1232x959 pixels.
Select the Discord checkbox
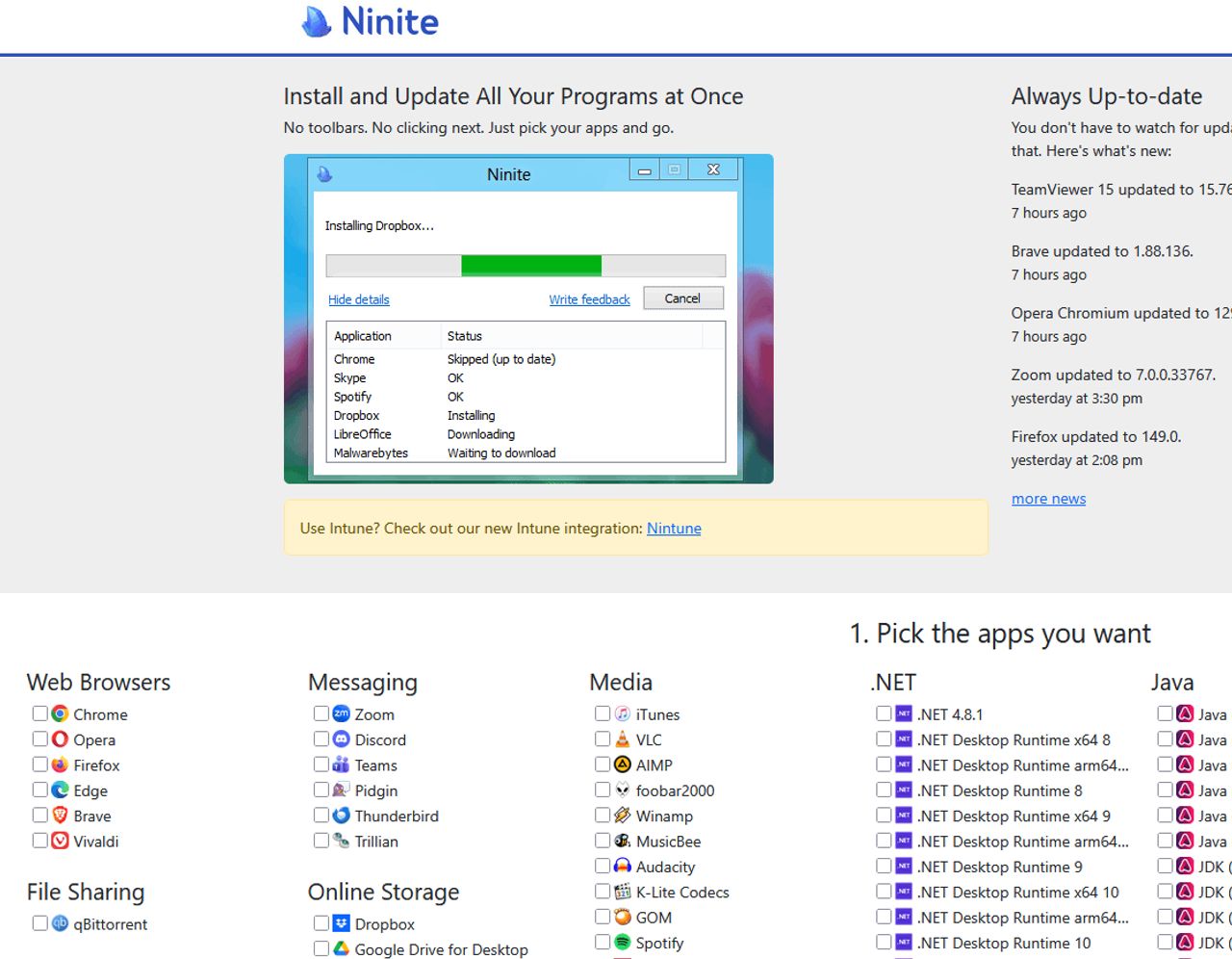point(321,739)
